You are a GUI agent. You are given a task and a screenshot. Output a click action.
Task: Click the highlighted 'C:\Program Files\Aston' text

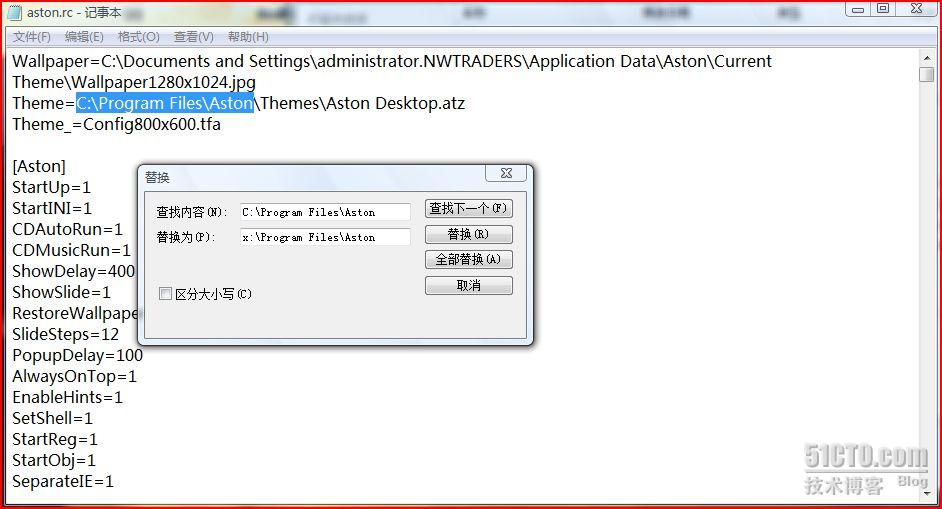pos(165,103)
